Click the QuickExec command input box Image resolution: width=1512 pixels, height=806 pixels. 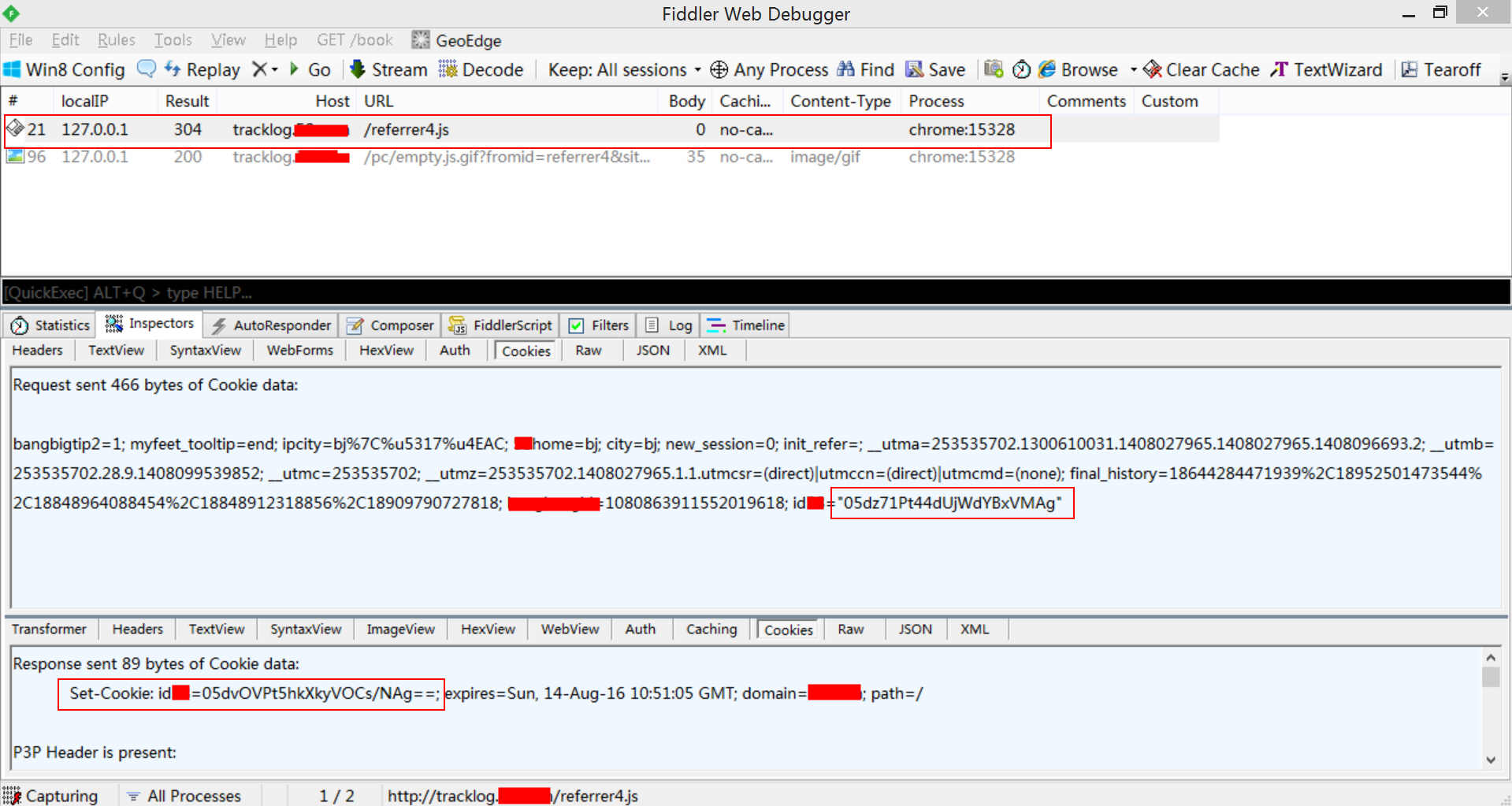[x=756, y=292]
